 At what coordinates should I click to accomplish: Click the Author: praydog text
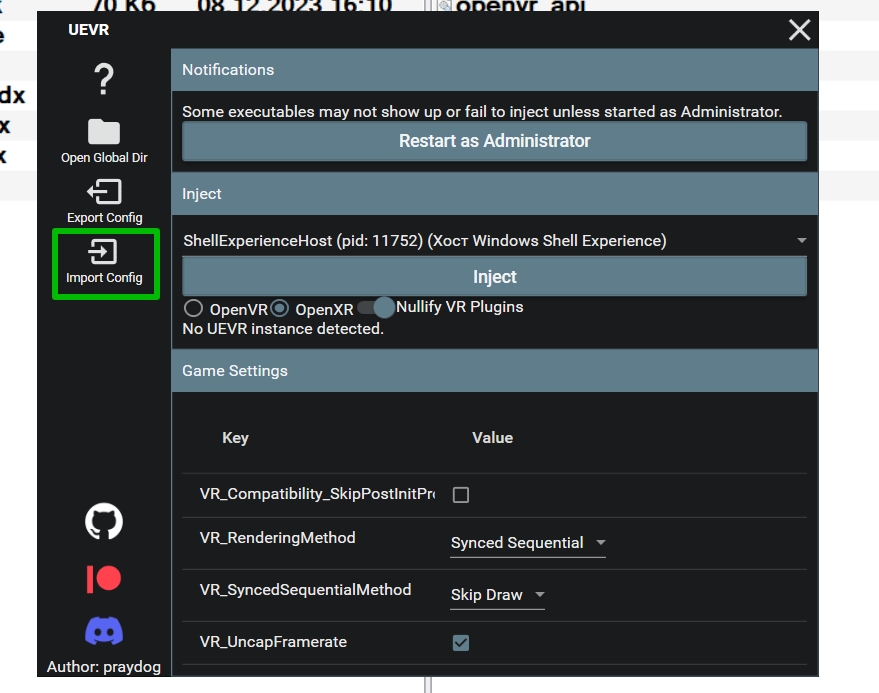104,667
